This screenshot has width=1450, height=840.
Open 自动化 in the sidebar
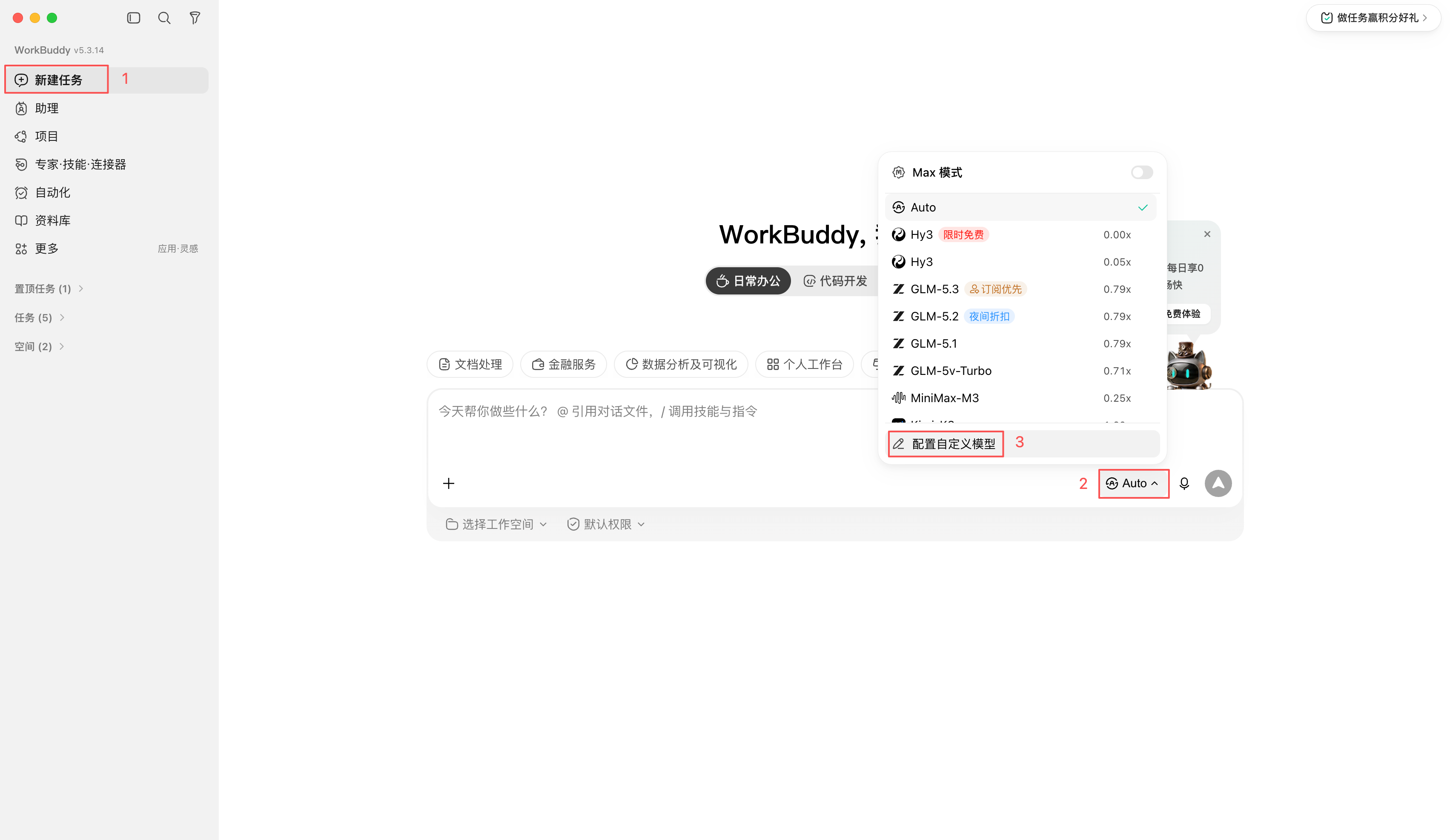[x=107, y=193]
